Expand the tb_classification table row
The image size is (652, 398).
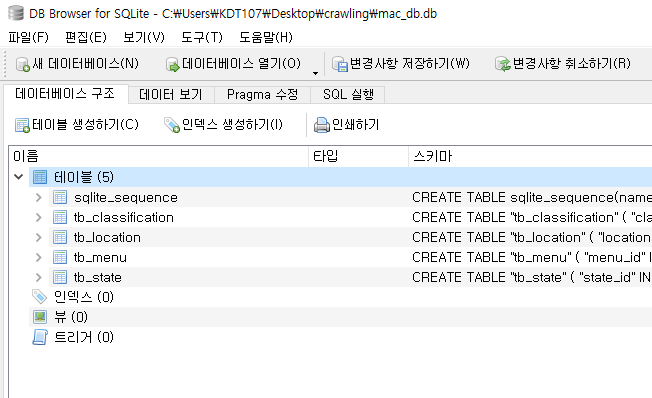click(x=39, y=217)
